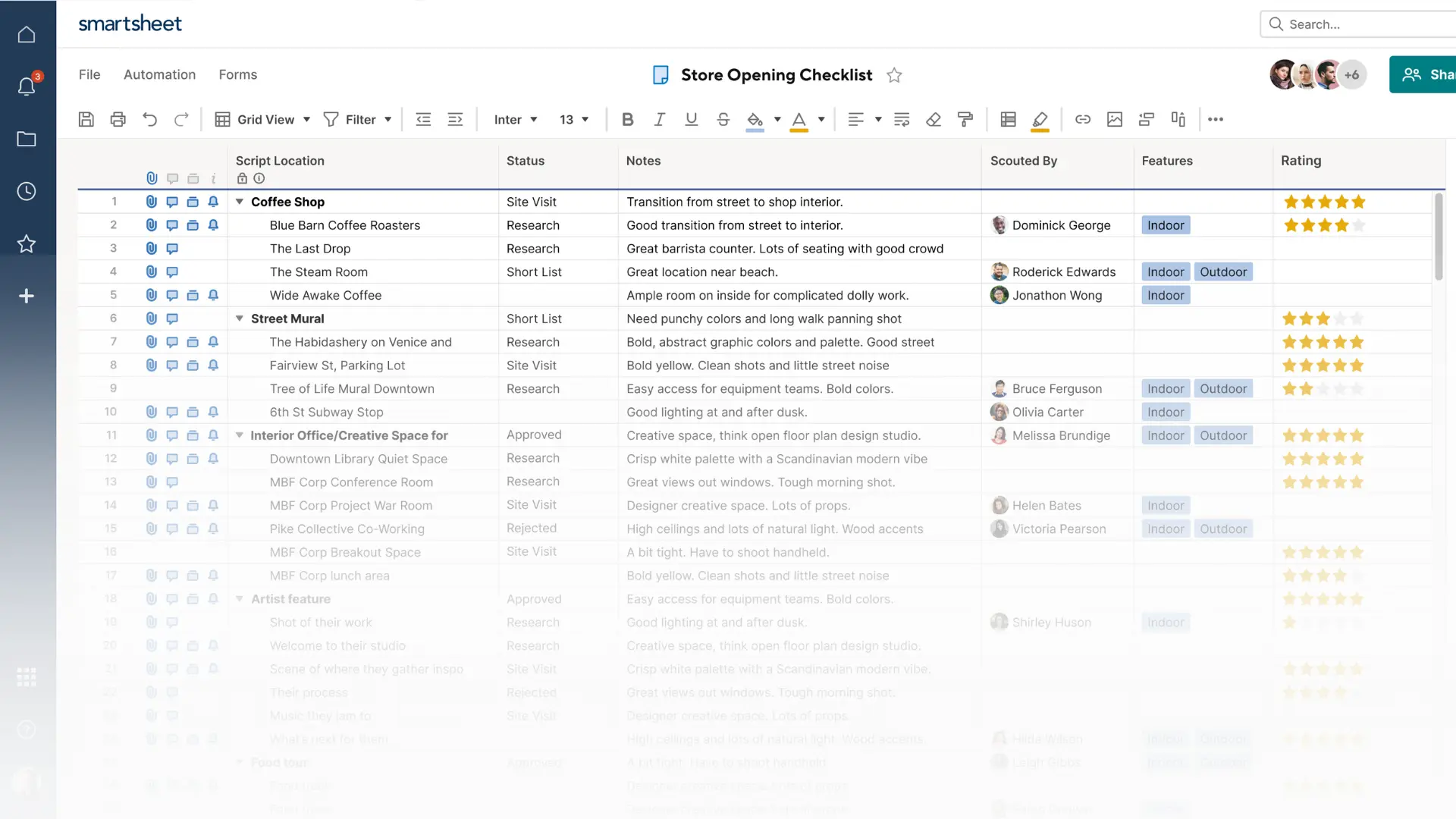Viewport: 1456px width, 819px height.
Task: Open the apps launcher grid icon
Action: (x=27, y=677)
